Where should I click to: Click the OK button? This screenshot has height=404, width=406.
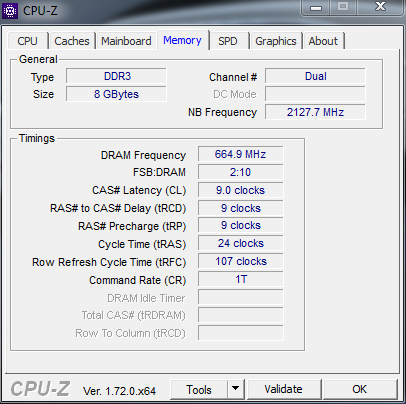coord(360,389)
